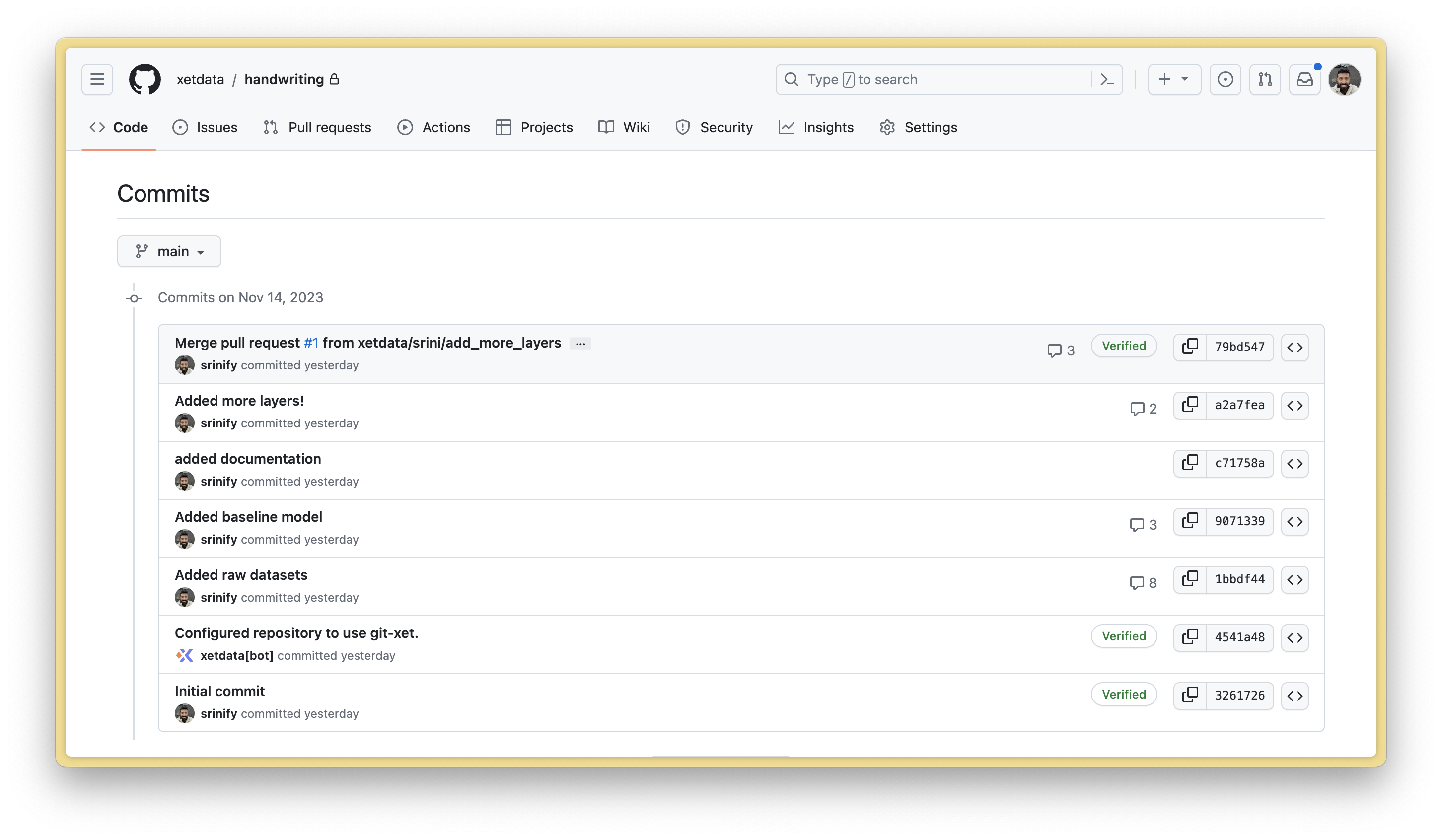Screen dimensions: 1442x840
Task: Open the notifications inbox icon
Action: [x=1304, y=79]
